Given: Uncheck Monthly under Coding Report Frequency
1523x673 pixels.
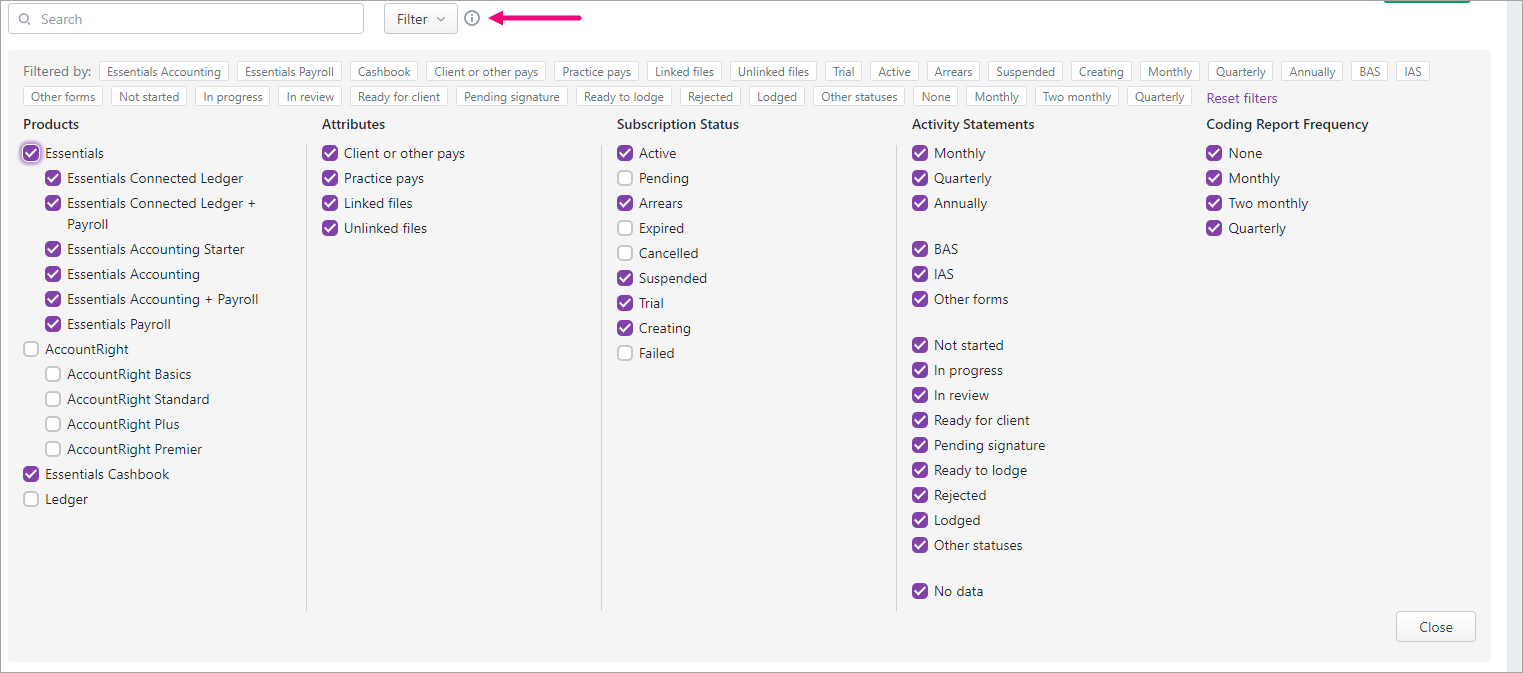Looking at the screenshot, I should pyautogui.click(x=1214, y=178).
